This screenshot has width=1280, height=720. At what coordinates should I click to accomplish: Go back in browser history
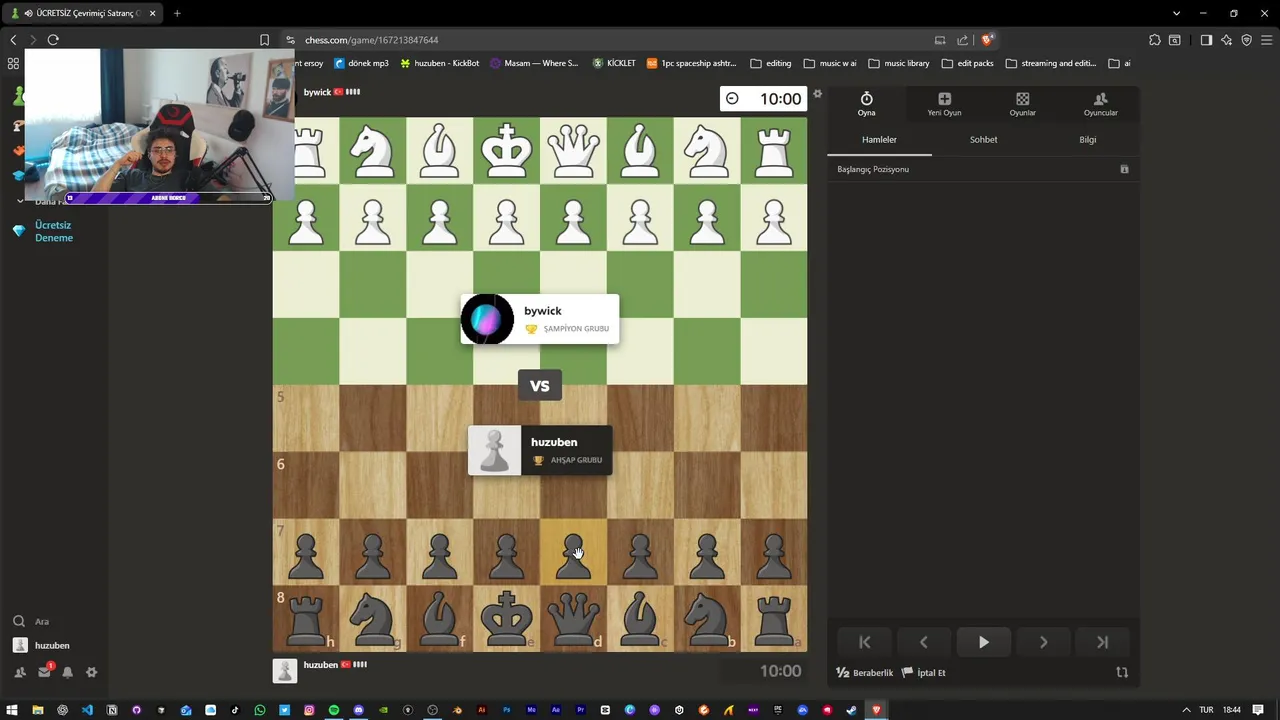coord(13,40)
